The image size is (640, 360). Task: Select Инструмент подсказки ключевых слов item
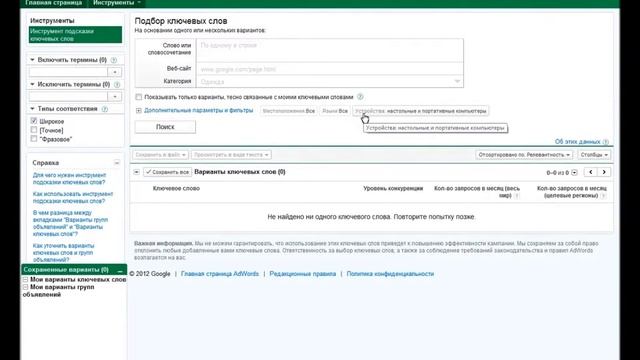click(76, 35)
